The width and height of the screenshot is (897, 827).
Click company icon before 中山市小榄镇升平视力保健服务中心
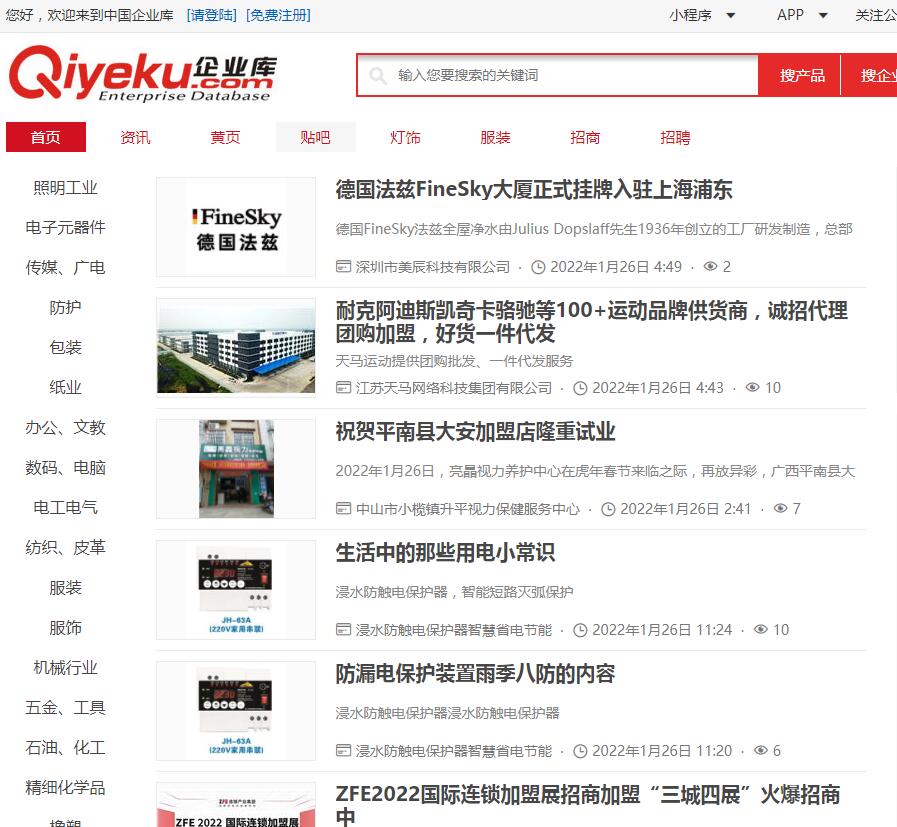(343, 508)
